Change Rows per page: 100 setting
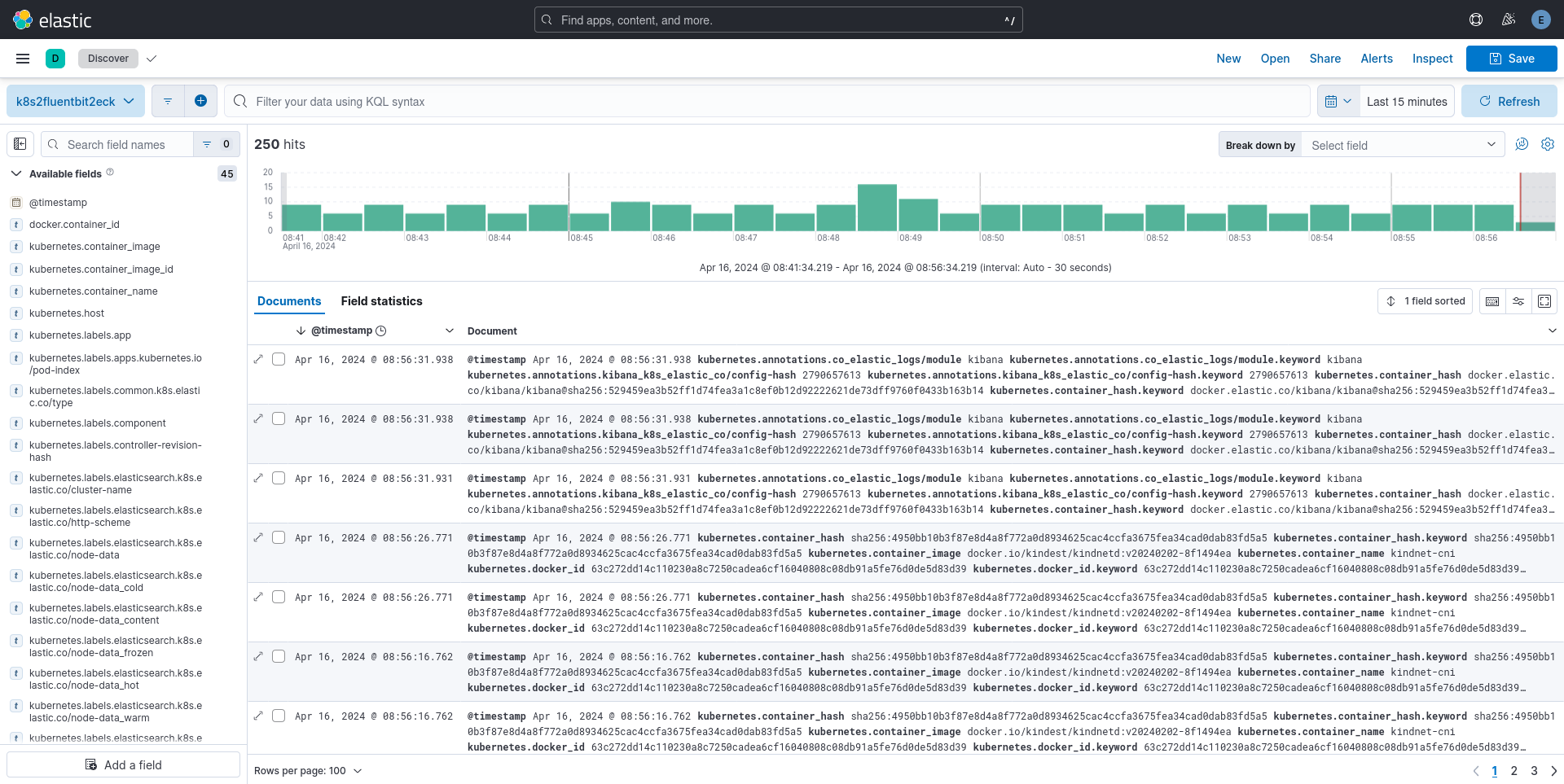 (x=308, y=770)
